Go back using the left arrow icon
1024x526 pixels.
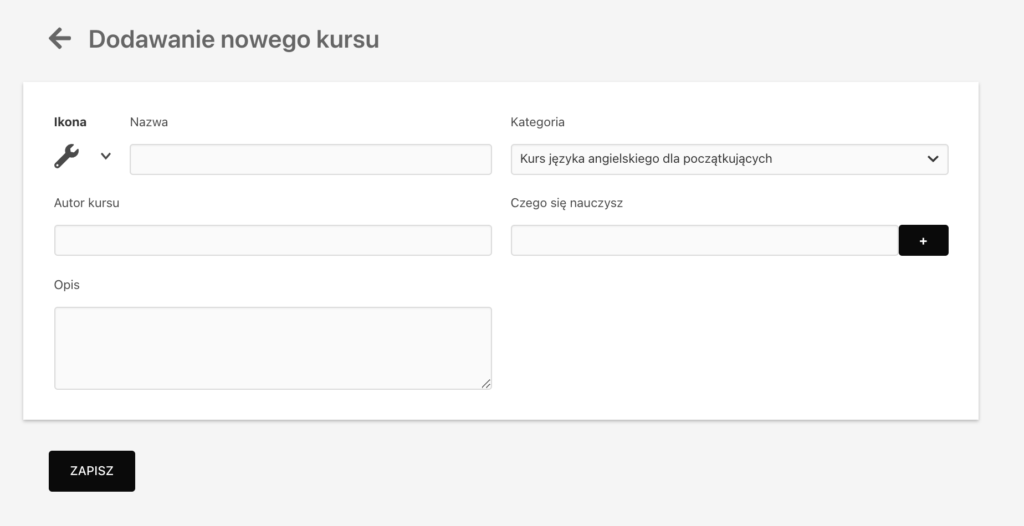click(x=59, y=39)
